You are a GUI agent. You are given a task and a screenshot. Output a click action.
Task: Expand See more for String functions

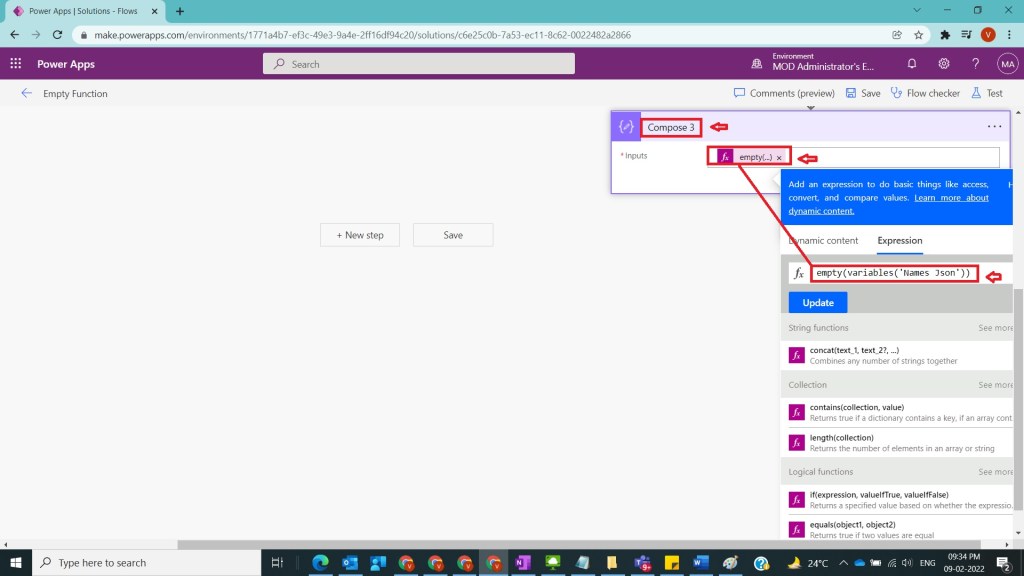click(x=995, y=328)
